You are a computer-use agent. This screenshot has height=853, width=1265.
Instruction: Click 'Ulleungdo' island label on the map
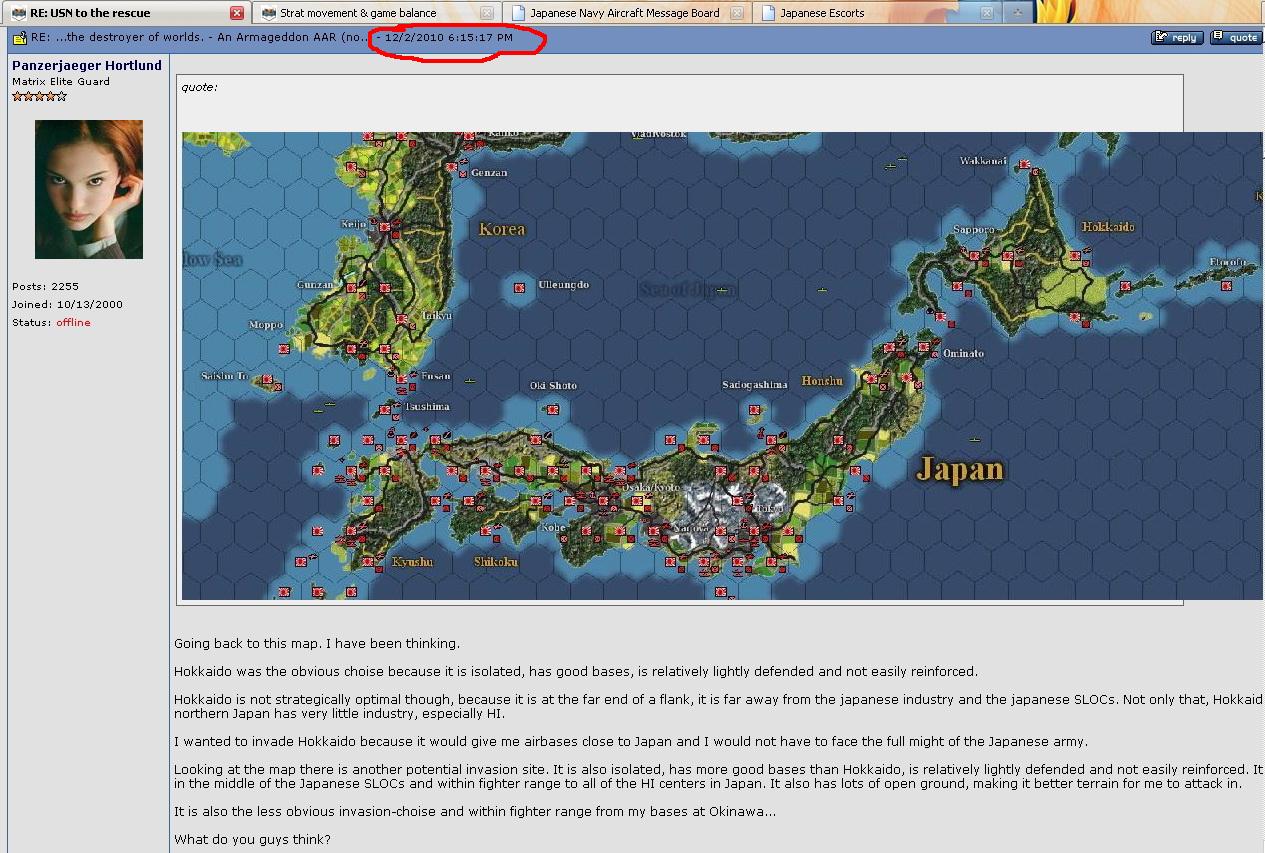pyautogui.click(x=564, y=285)
